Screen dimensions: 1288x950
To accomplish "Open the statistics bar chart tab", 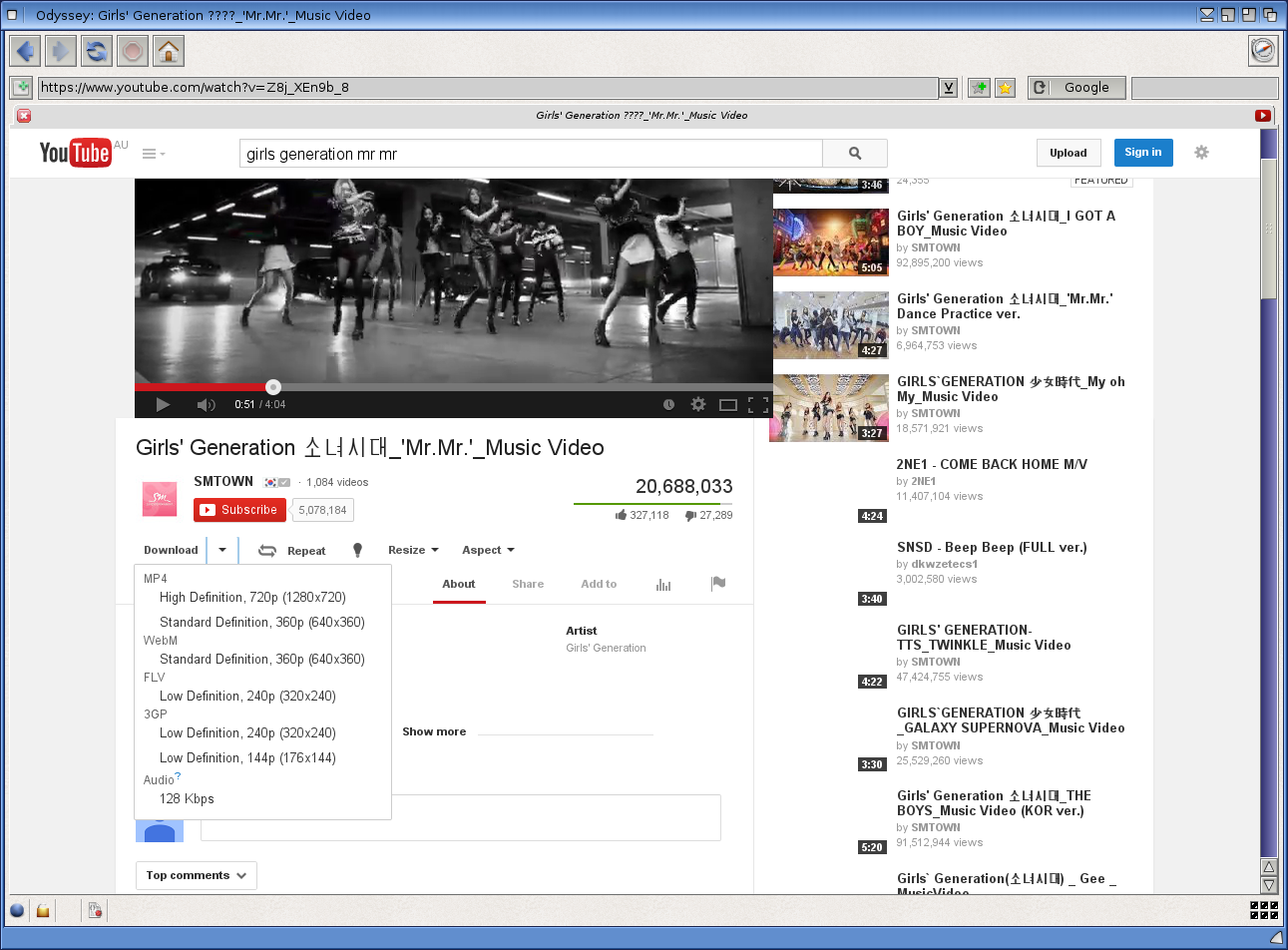I will pos(663,585).
